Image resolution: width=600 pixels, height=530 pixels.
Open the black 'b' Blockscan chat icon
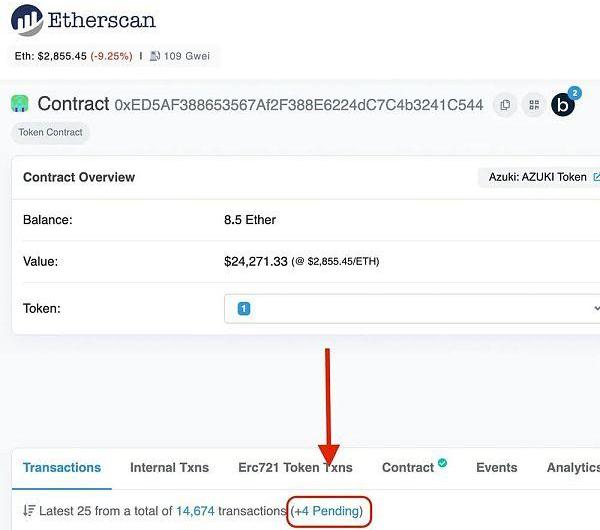tap(563, 104)
